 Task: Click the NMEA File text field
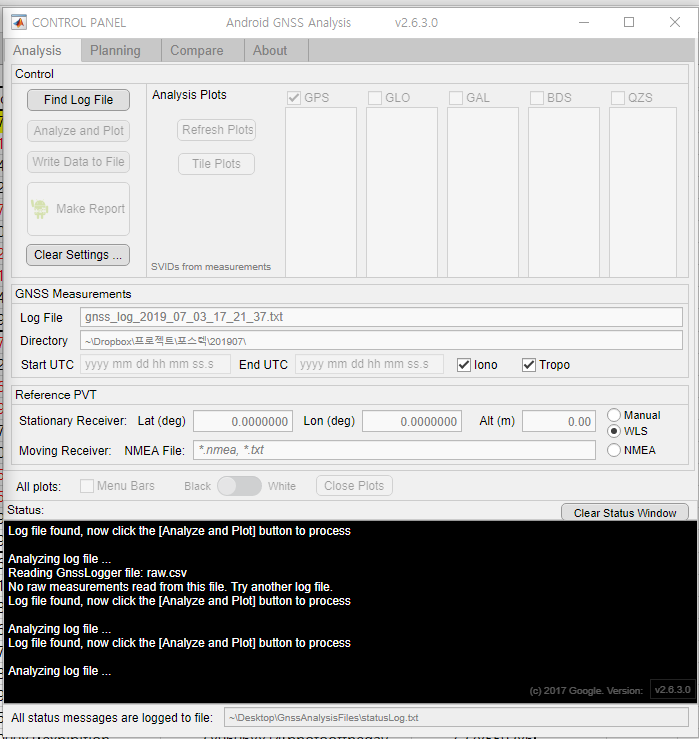393,451
